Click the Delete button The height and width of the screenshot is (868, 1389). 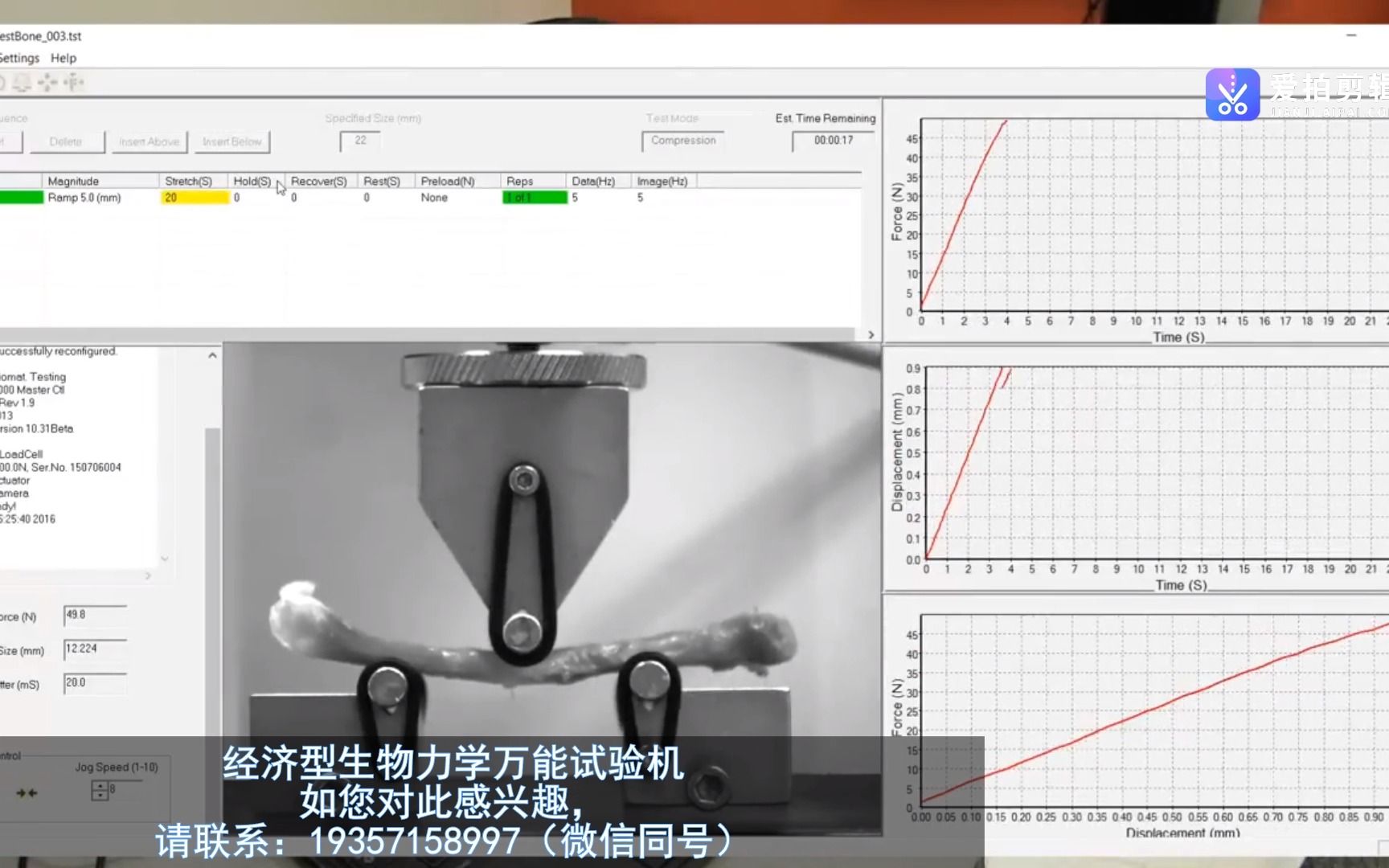point(66,142)
